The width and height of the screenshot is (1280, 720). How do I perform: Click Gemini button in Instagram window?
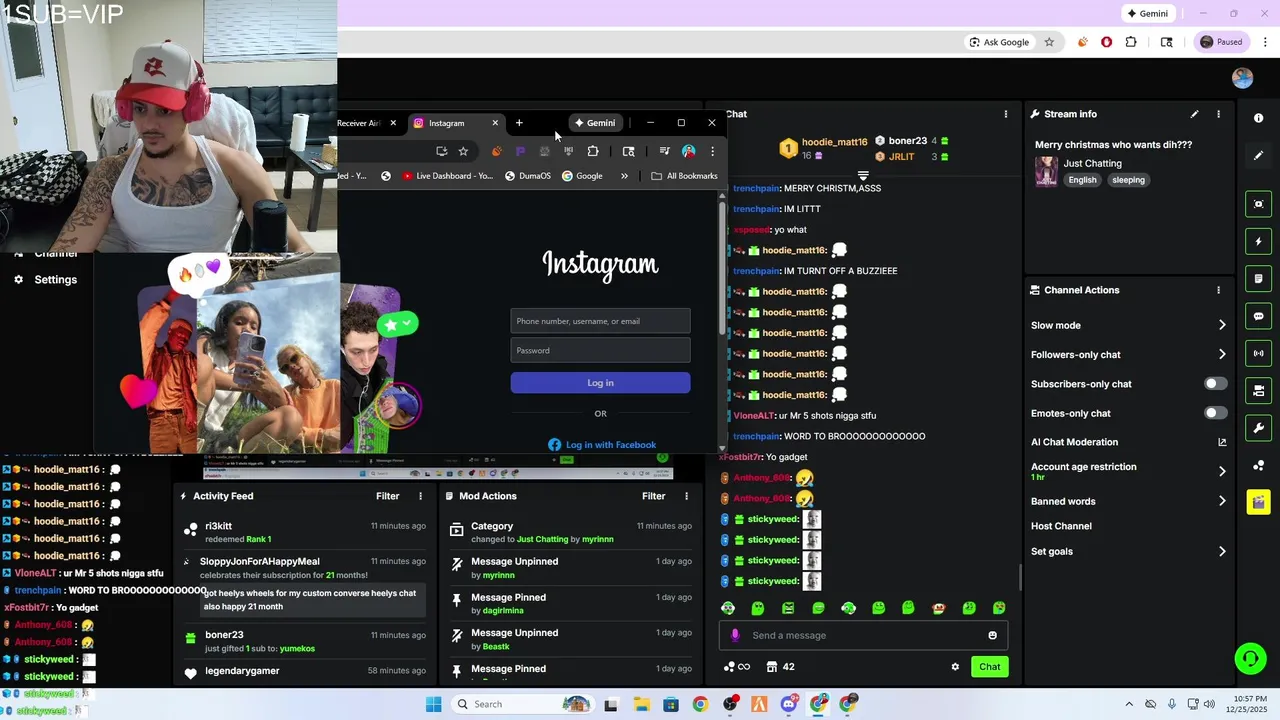point(595,123)
